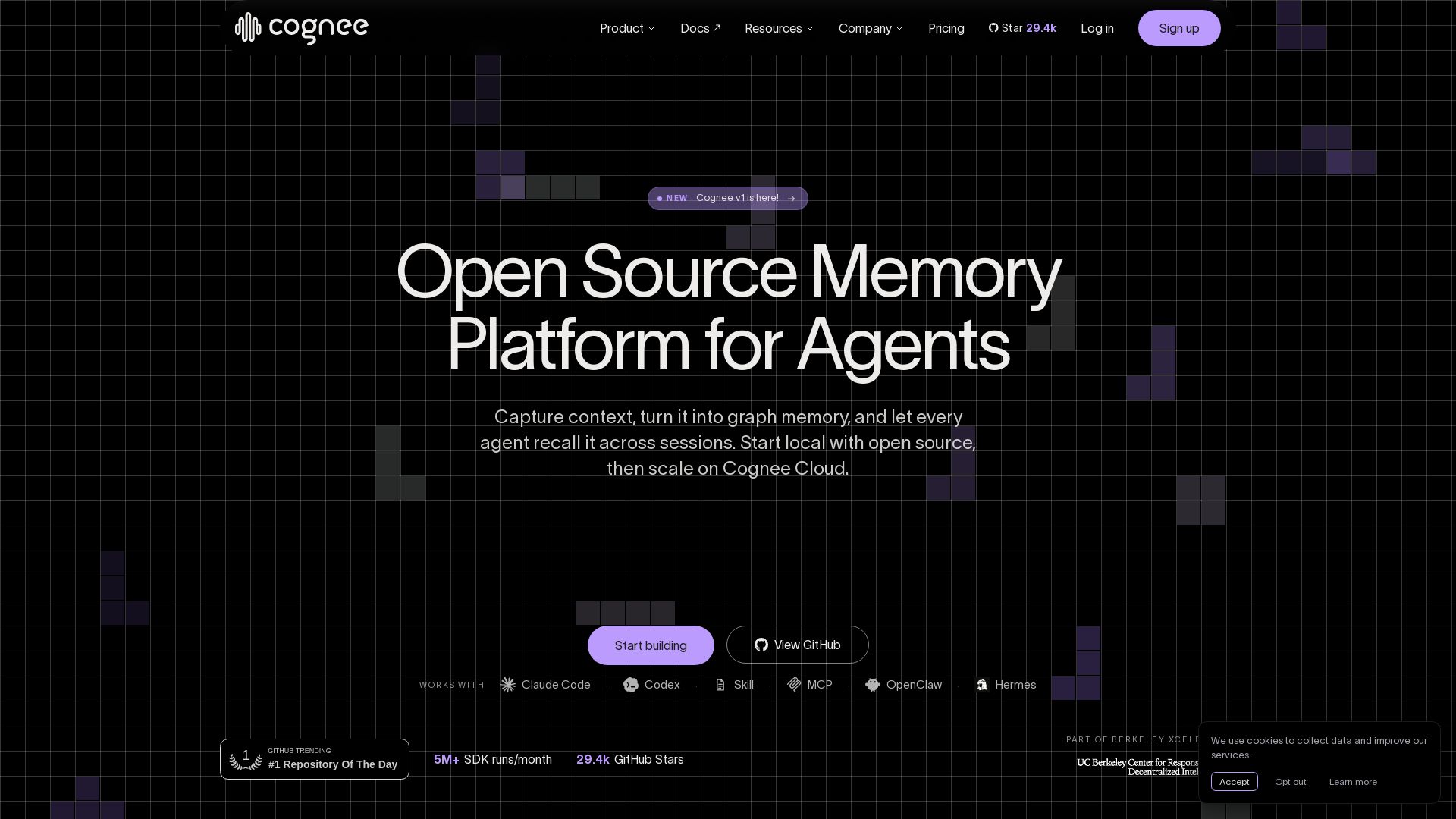Expand the Company dropdown chevron
This screenshot has height=819, width=1456.
[899, 28]
